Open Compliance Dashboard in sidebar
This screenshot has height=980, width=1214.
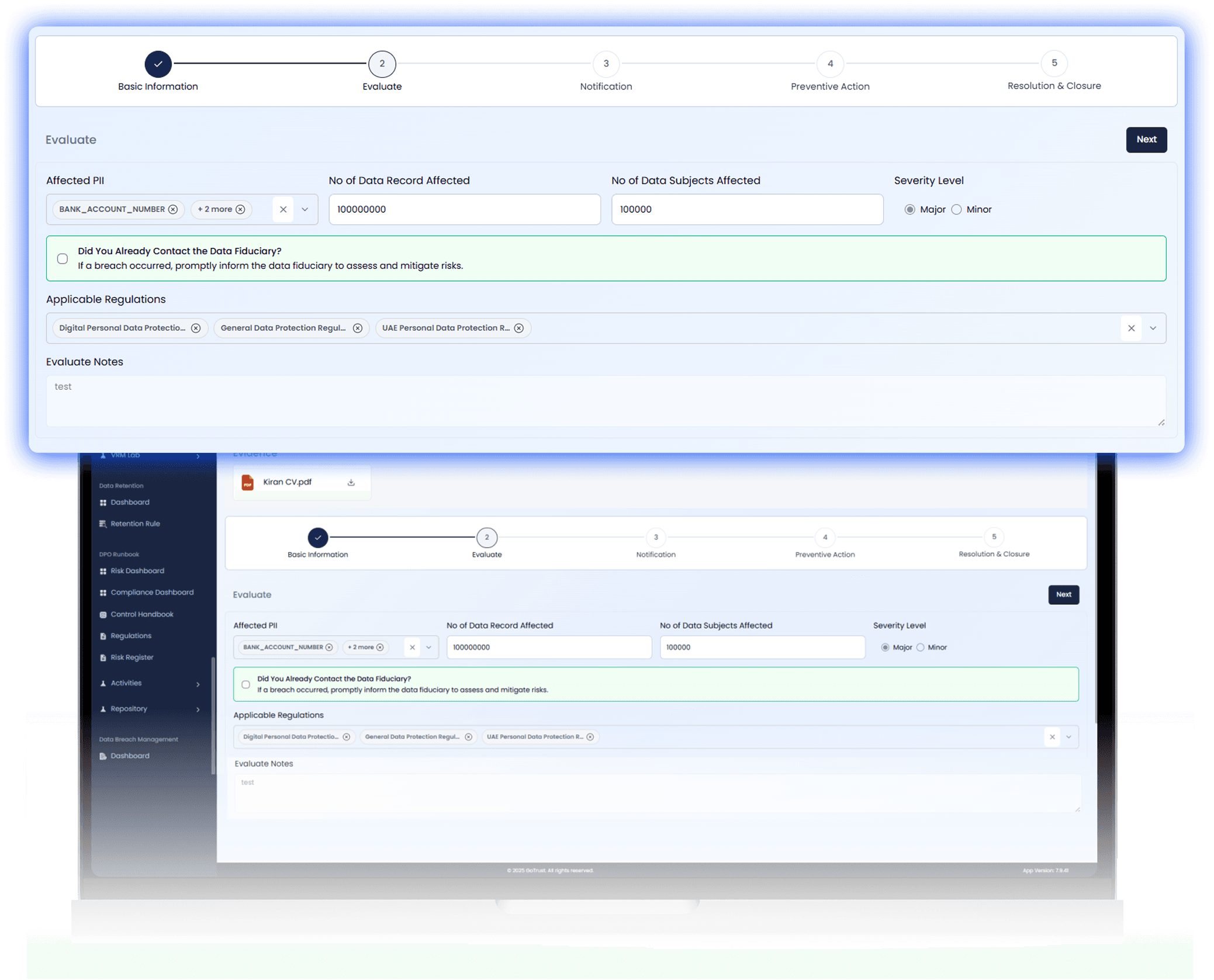151,592
